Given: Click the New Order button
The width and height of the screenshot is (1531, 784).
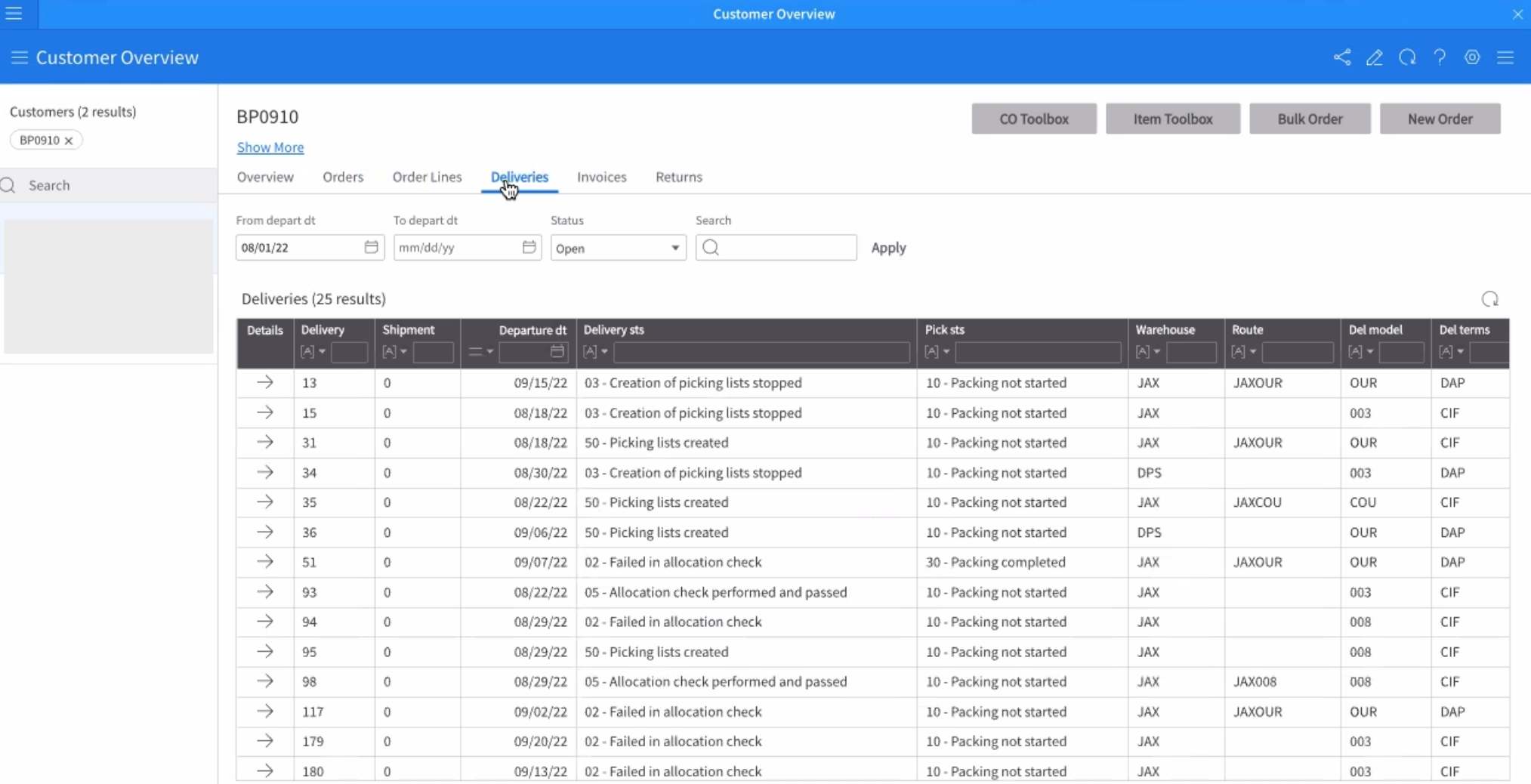Looking at the screenshot, I should [x=1440, y=119].
